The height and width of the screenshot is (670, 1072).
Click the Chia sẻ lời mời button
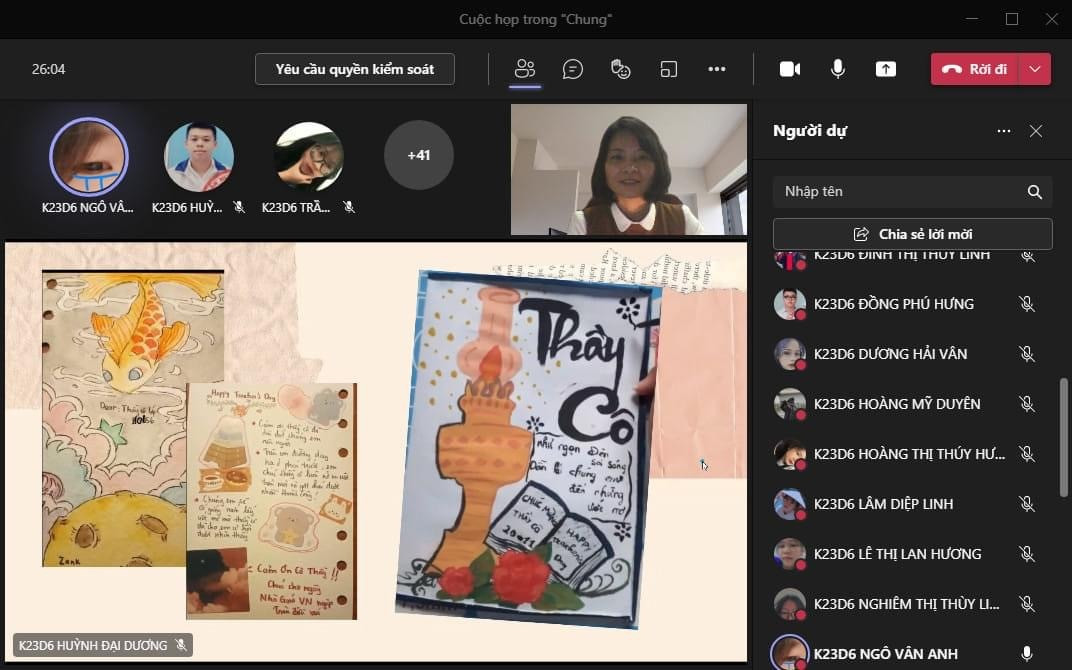(x=912, y=234)
